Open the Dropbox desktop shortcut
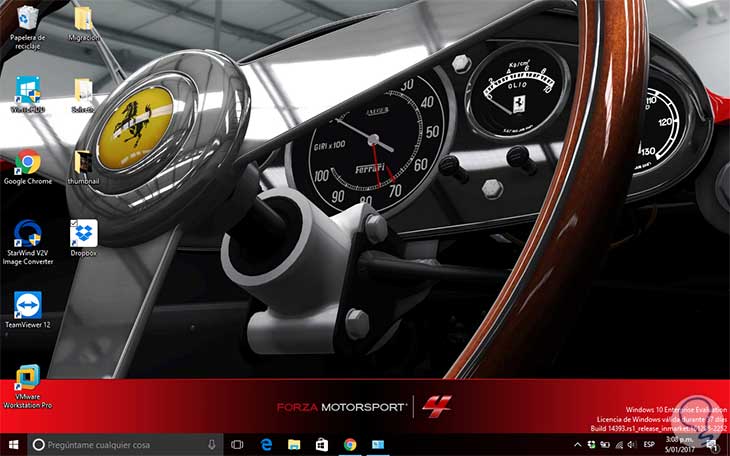 [84, 238]
